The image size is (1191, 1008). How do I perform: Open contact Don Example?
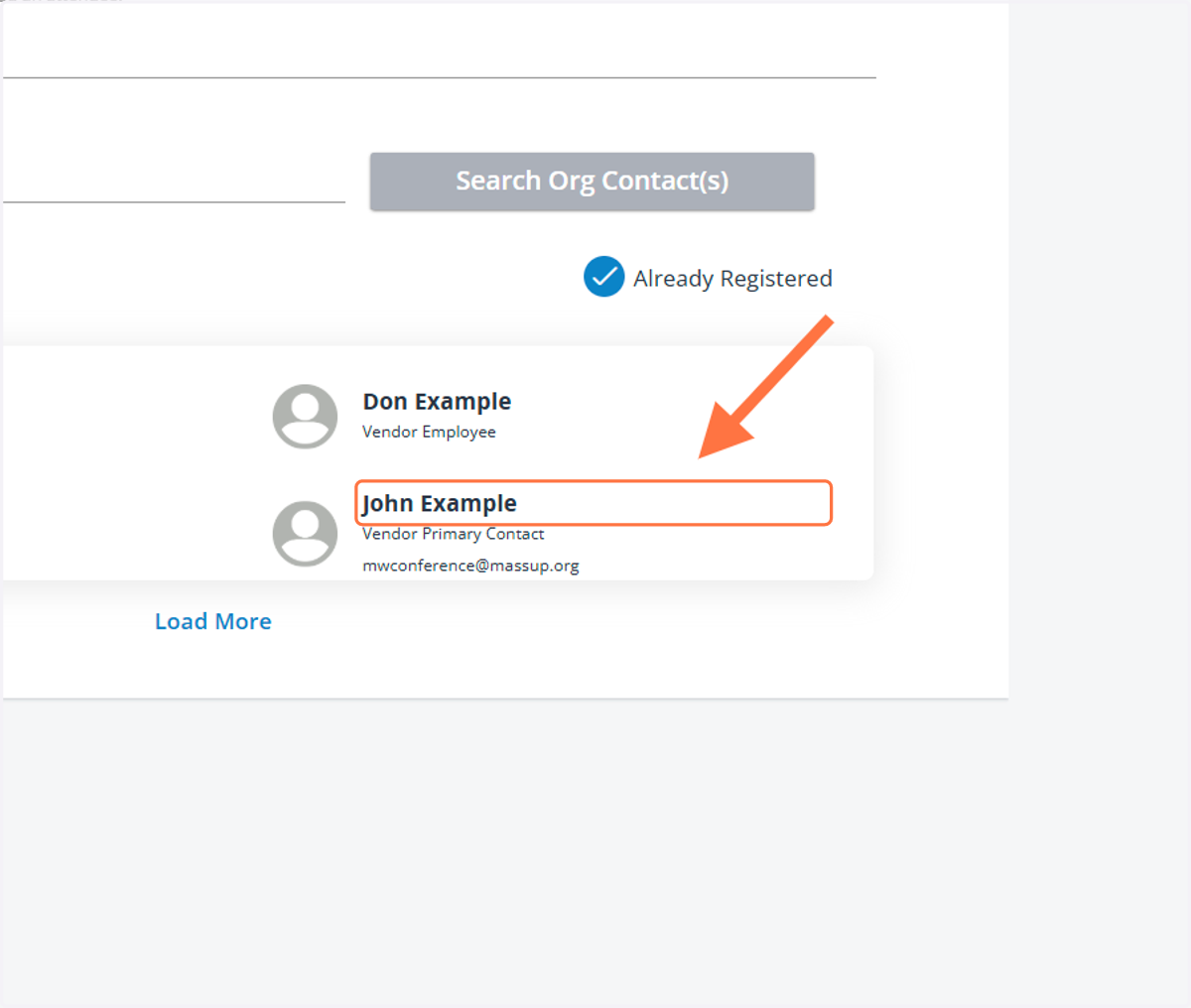pyautogui.click(x=437, y=402)
